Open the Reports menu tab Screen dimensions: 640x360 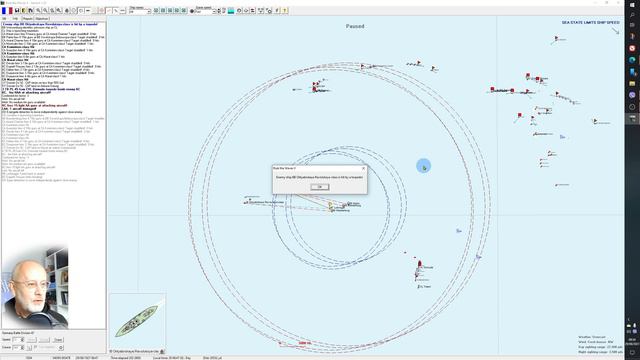27,19
